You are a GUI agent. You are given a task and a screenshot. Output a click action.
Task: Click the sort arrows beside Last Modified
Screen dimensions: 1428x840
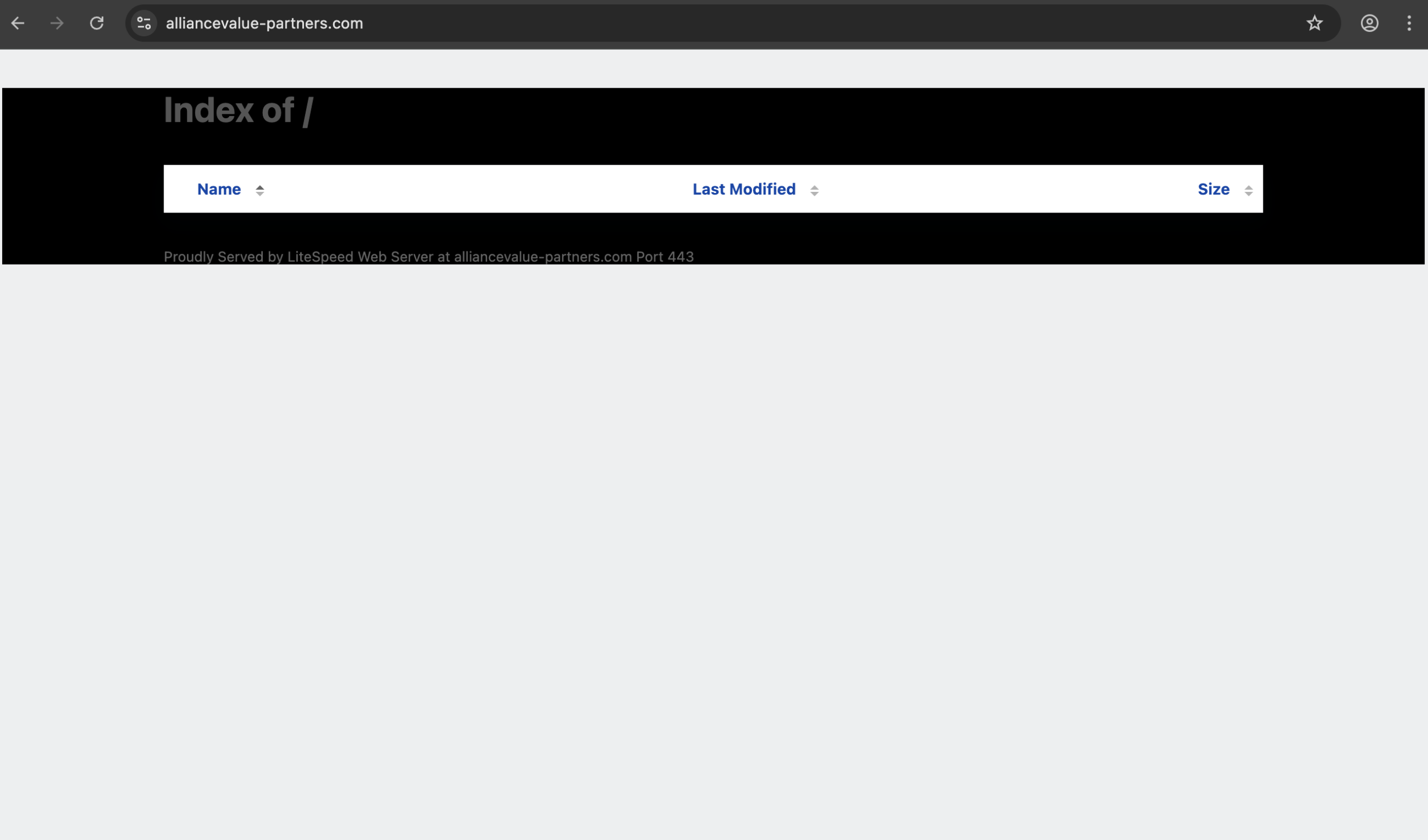coord(814,190)
